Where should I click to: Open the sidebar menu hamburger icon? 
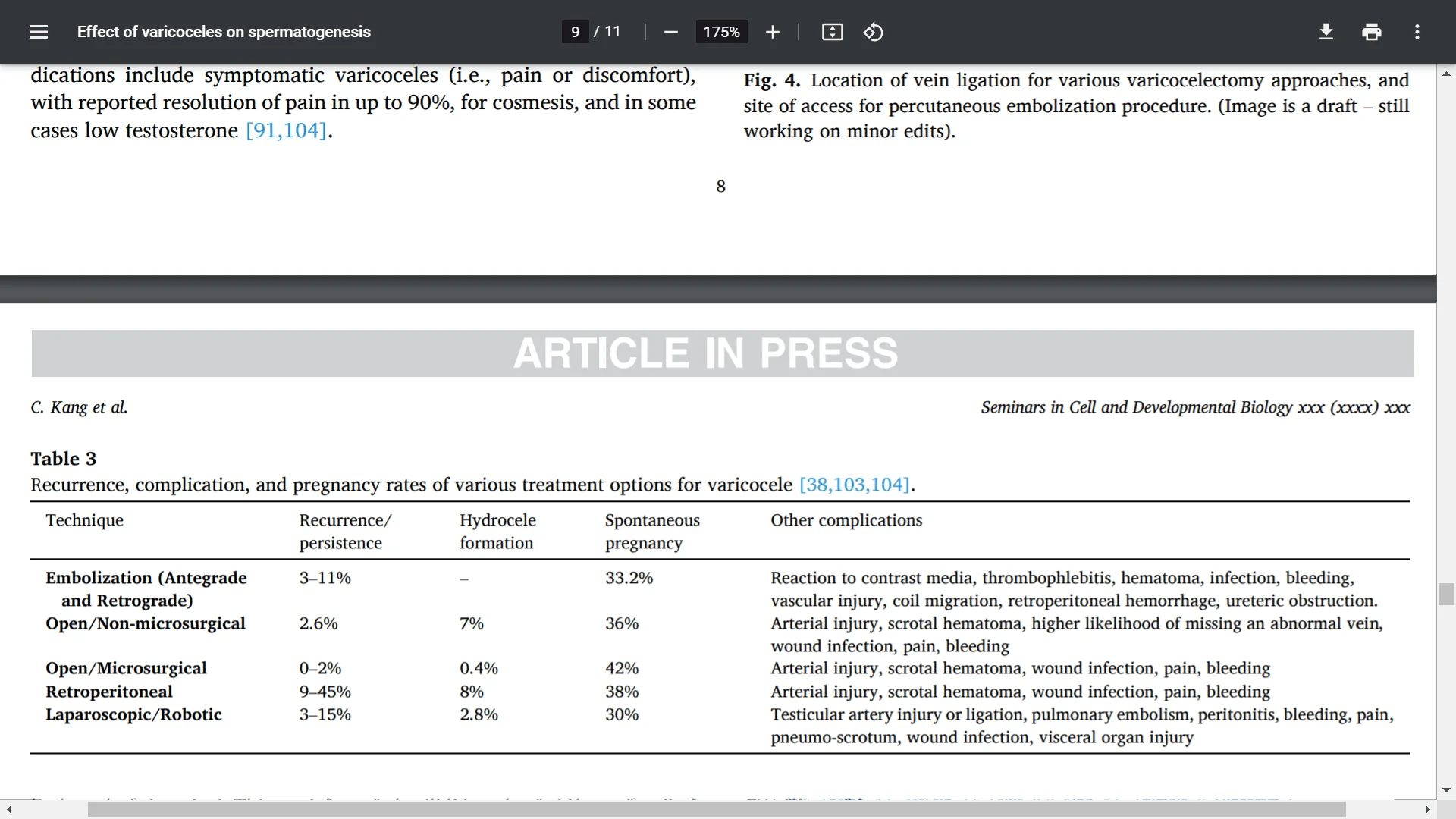(39, 32)
